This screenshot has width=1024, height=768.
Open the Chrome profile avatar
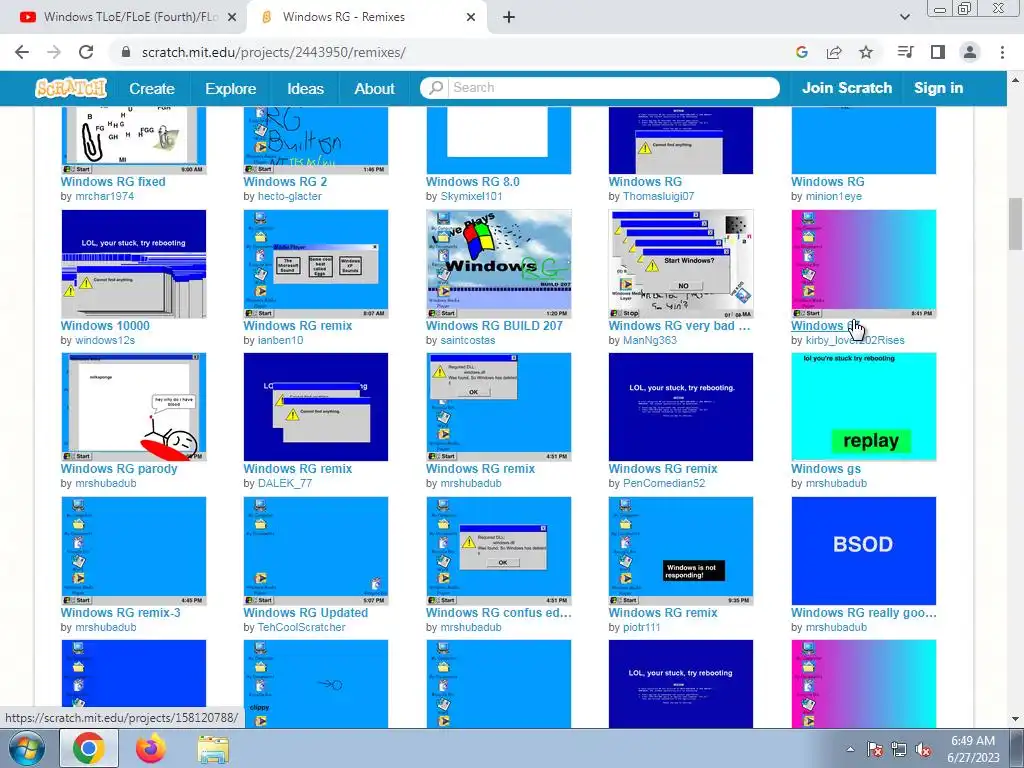[970, 52]
